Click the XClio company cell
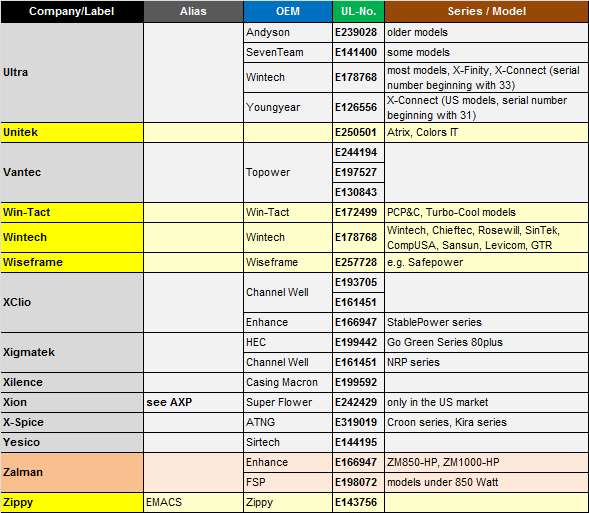This screenshot has height=513, width=589. coord(72,302)
